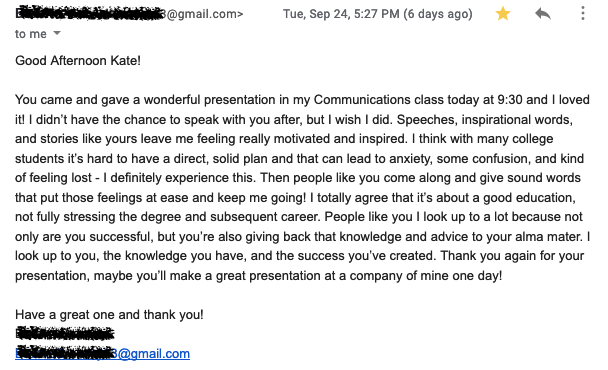The height and width of the screenshot is (370, 608).
Task: Click the '9:30' time in the body
Action: coord(510,100)
